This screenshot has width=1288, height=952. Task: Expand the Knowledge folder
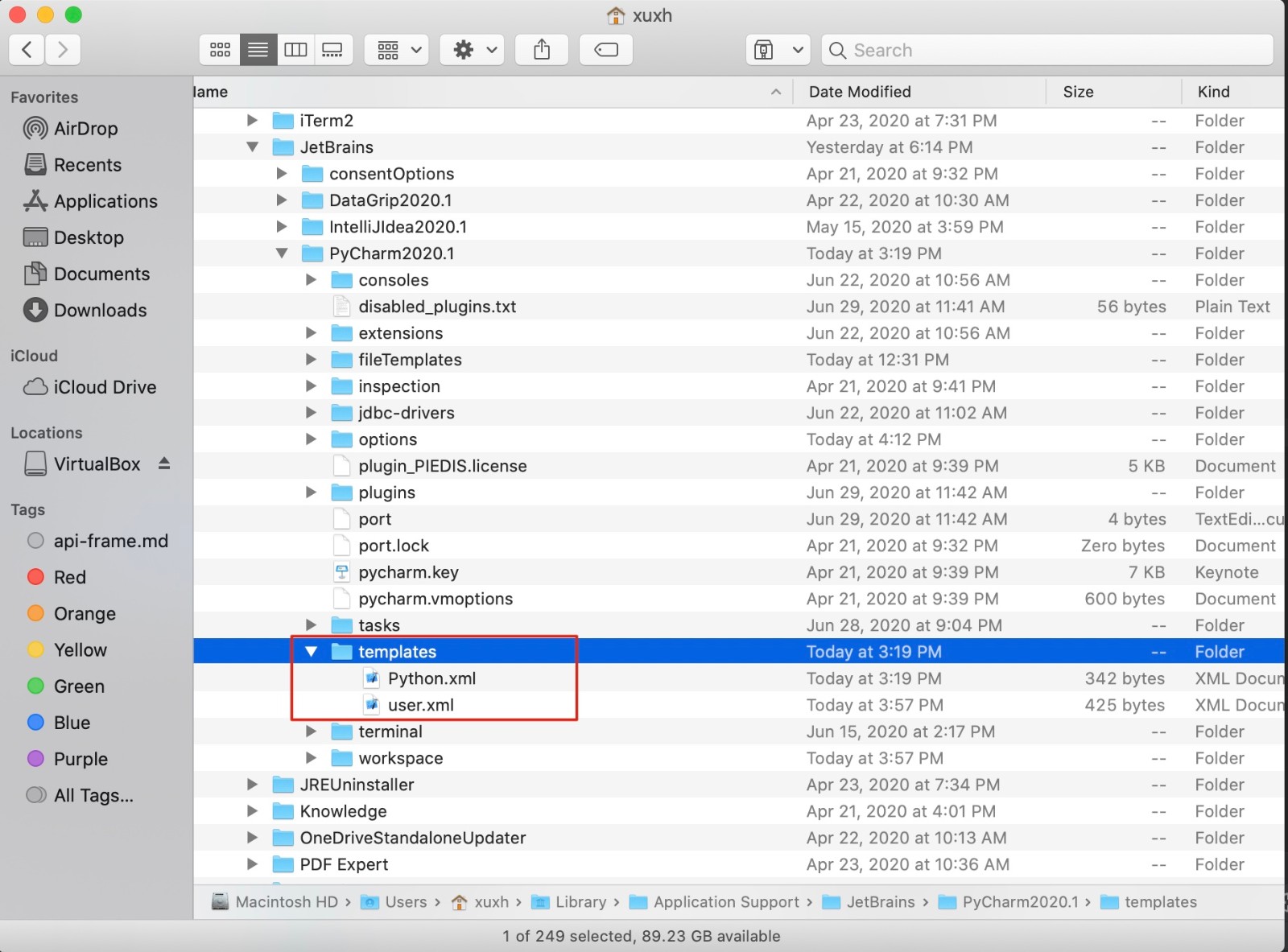(x=252, y=811)
